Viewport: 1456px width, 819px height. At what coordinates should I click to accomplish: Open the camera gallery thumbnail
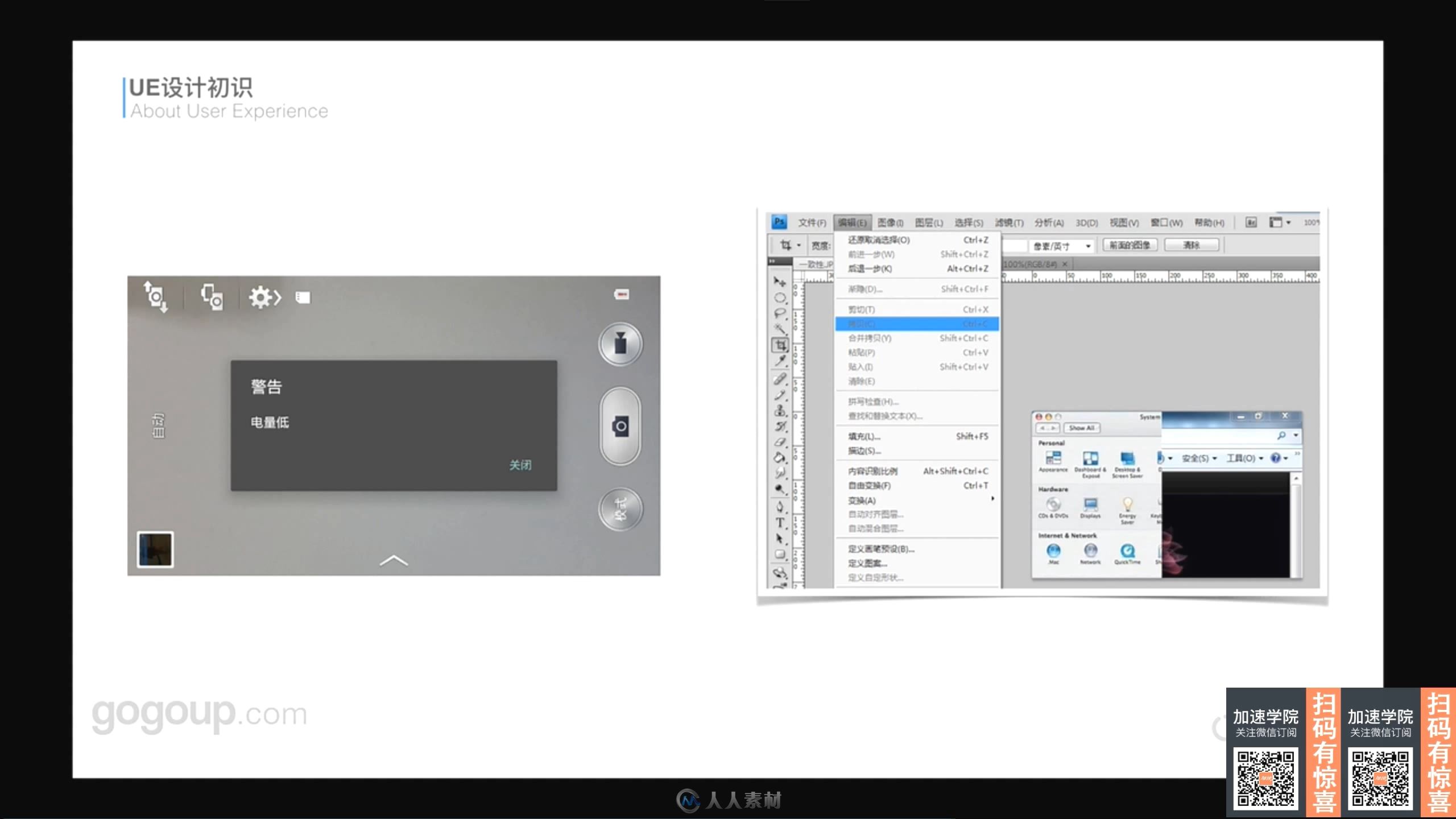[155, 549]
